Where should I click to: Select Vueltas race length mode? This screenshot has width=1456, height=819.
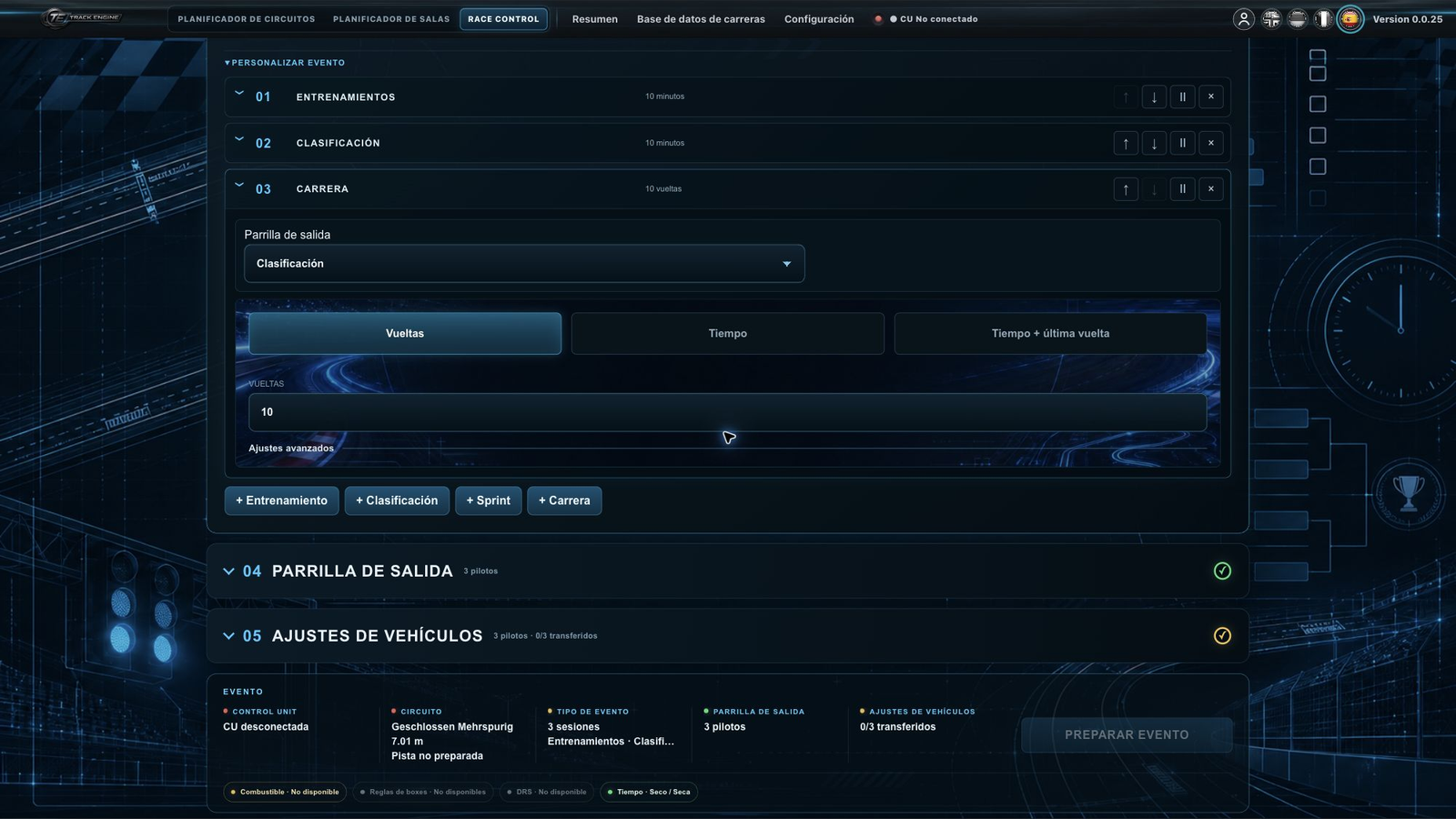[405, 333]
